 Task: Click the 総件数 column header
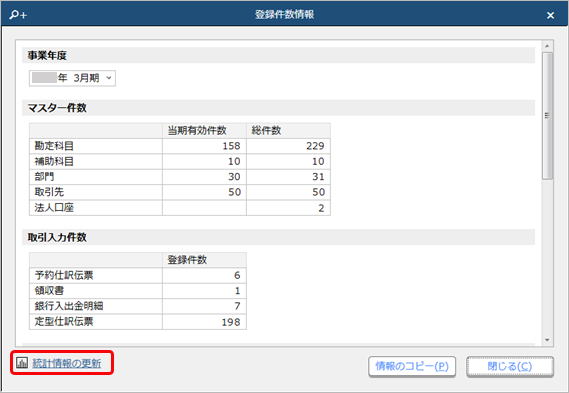266,130
